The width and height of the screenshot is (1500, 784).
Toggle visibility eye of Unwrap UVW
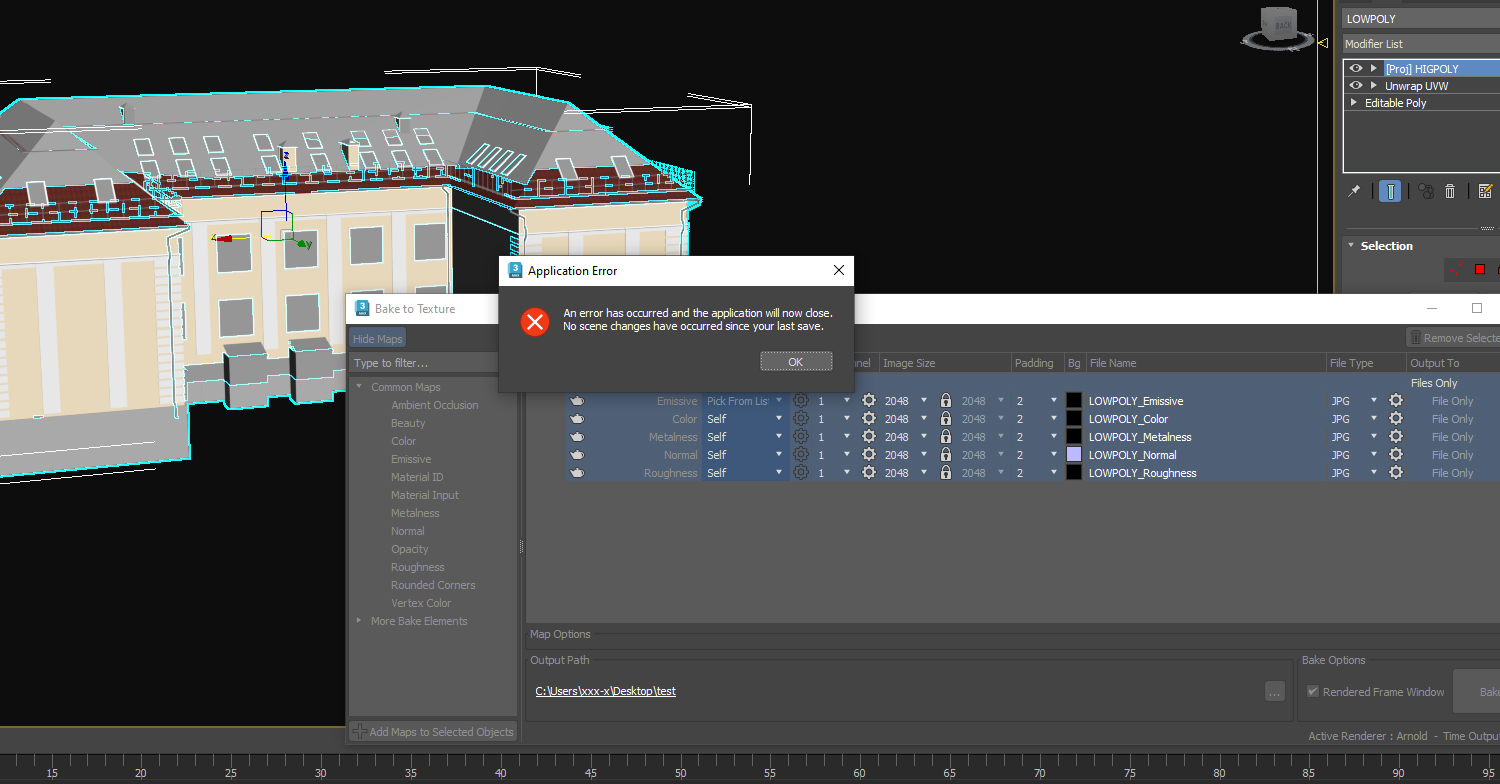point(1356,86)
